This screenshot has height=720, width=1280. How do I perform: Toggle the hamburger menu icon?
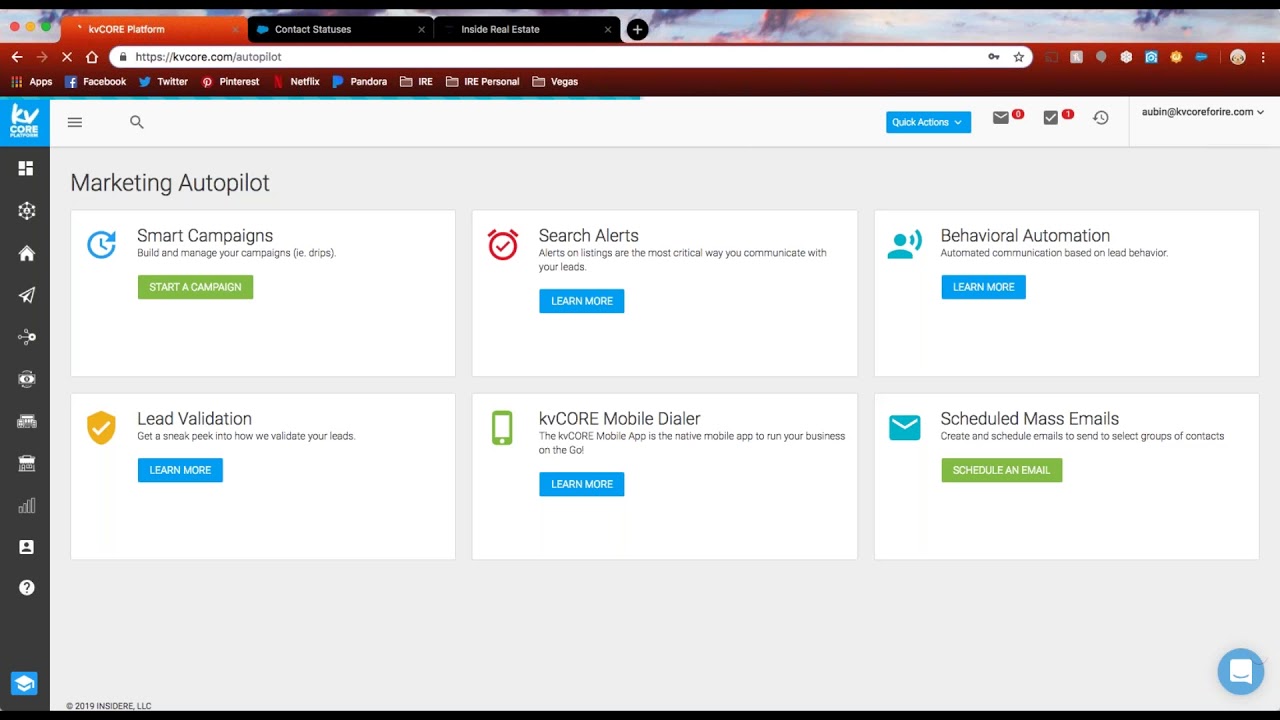(75, 122)
